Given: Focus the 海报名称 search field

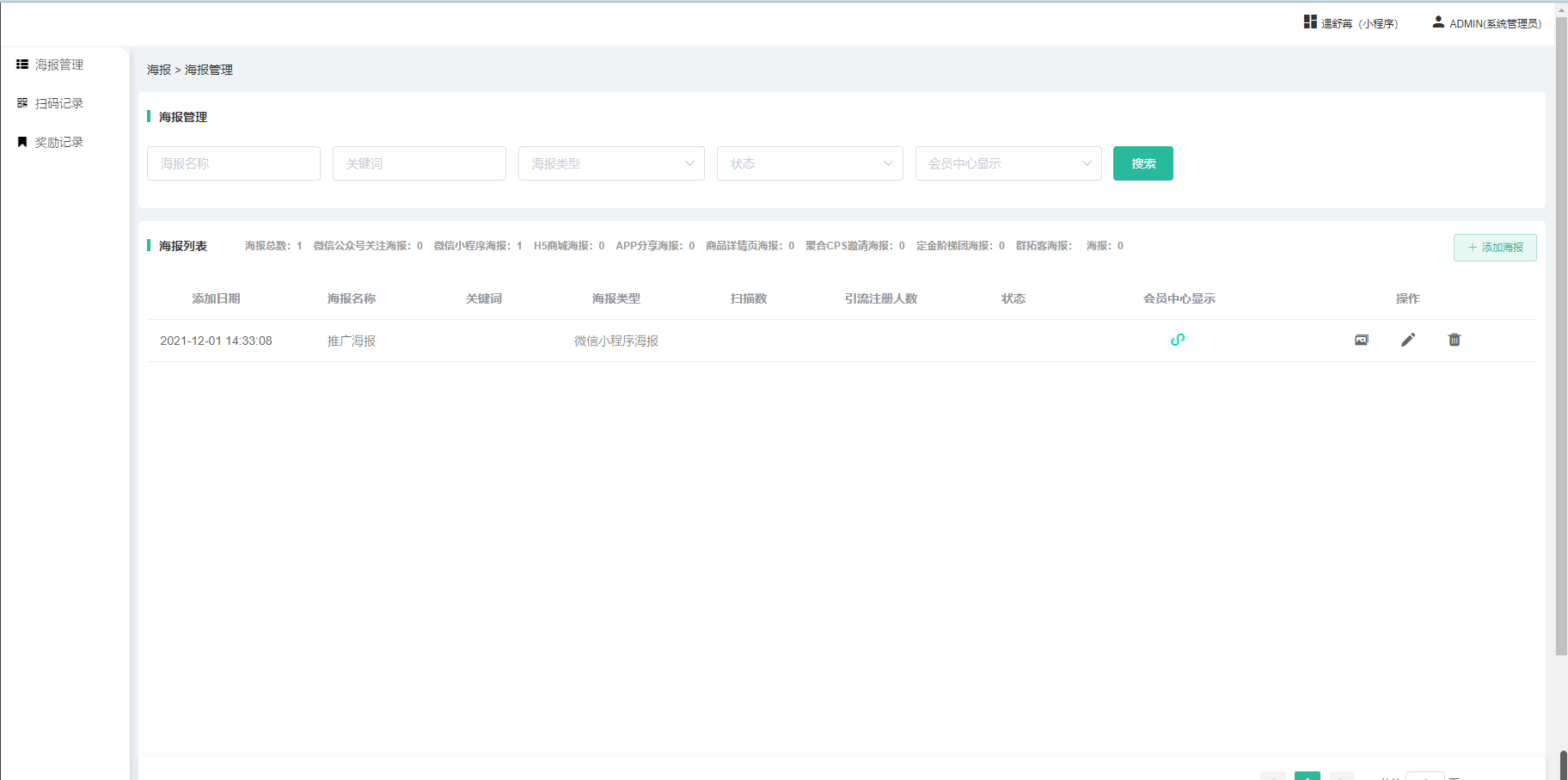Looking at the screenshot, I should tap(234, 163).
